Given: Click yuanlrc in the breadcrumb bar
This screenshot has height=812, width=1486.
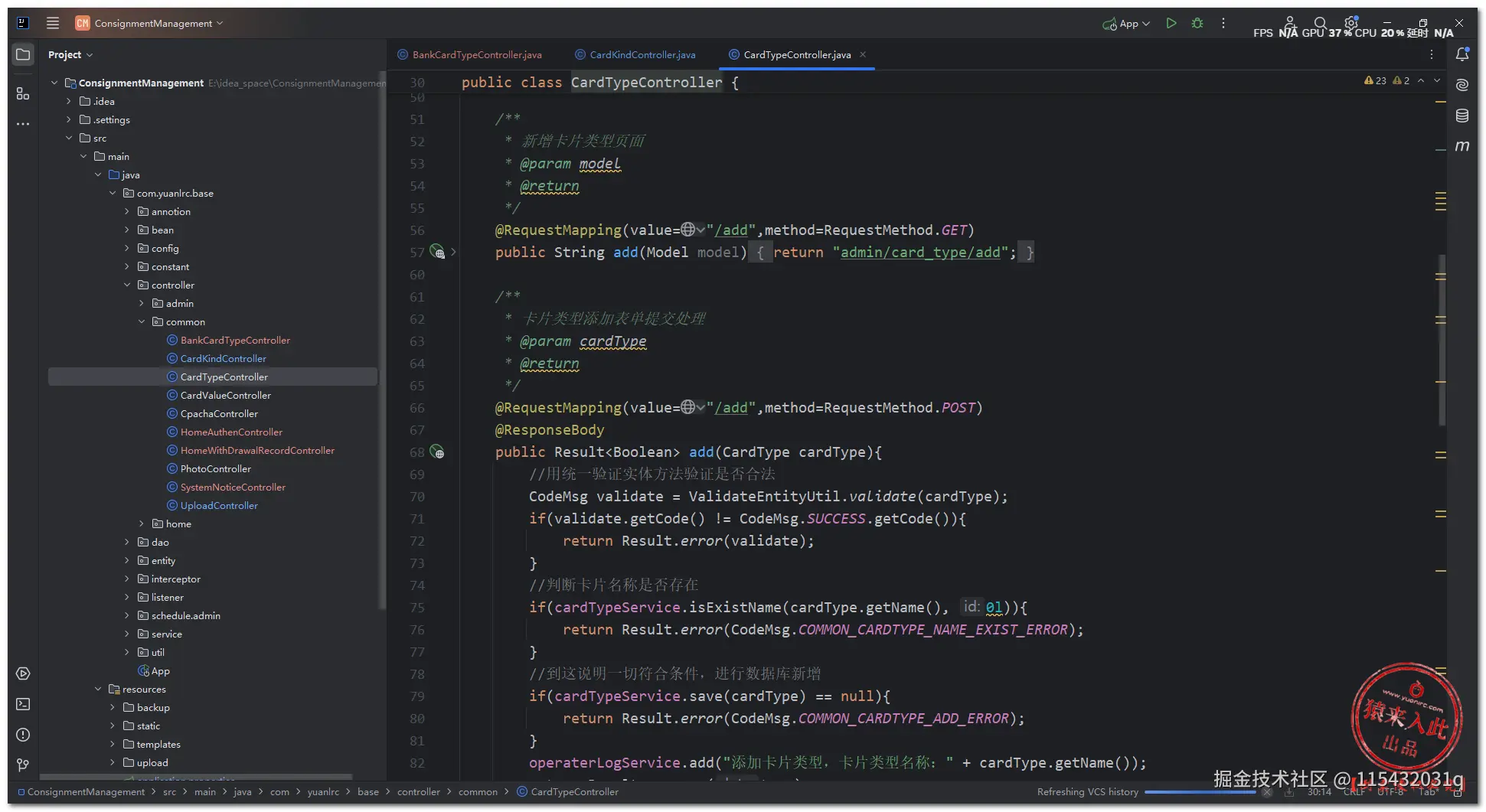Looking at the screenshot, I should pyautogui.click(x=323, y=791).
